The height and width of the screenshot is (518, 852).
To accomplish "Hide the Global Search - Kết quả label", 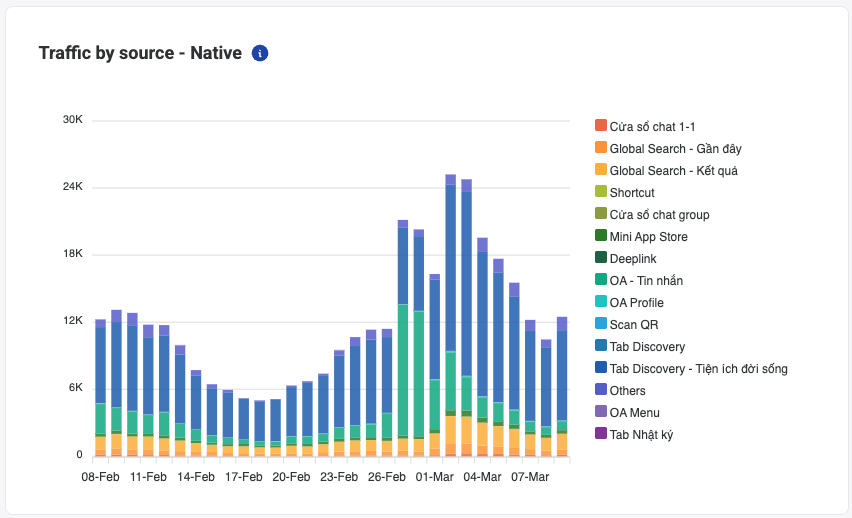I will [x=674, y=171].
